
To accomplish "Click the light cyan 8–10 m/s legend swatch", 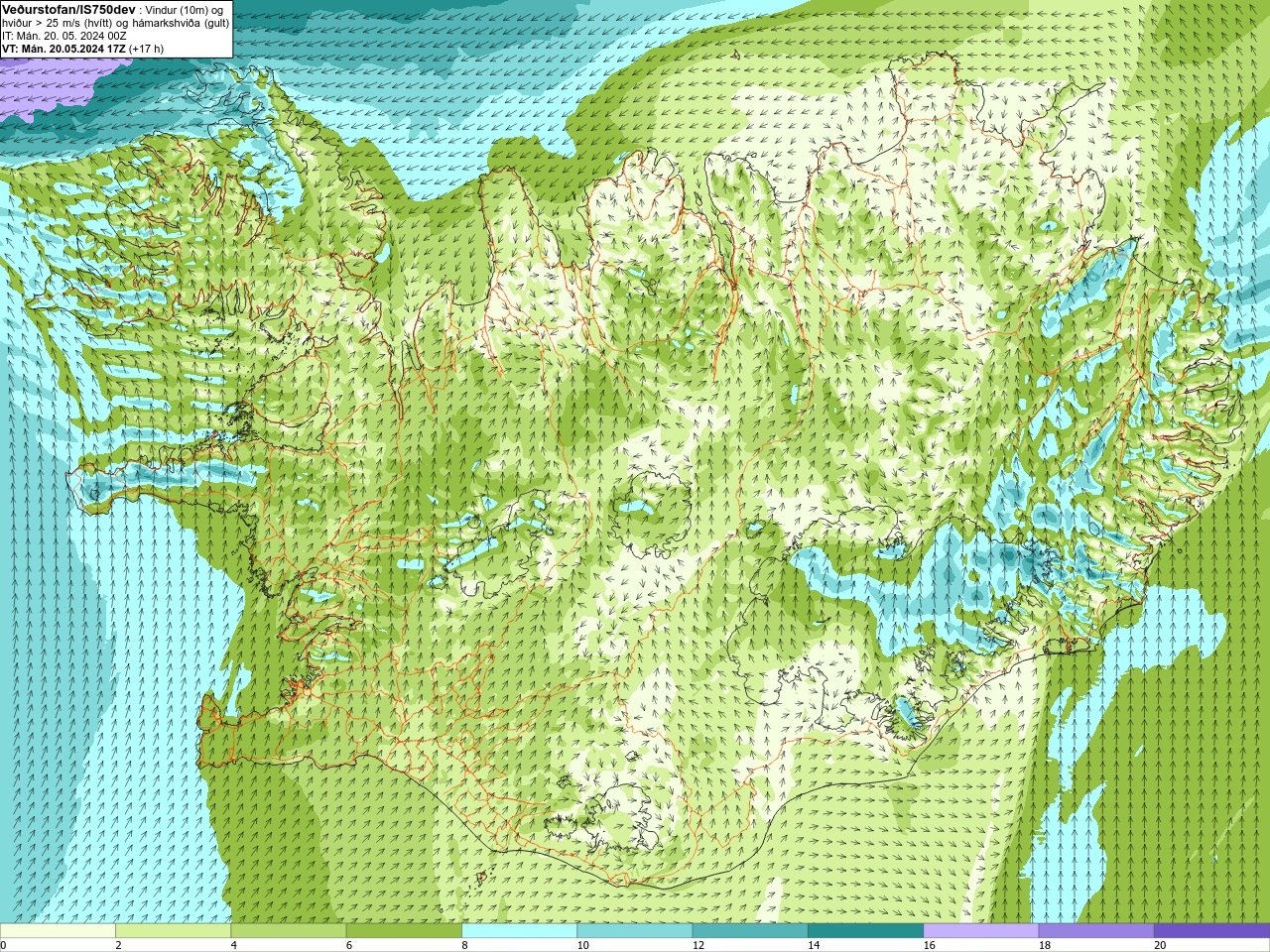I will click(519, 931).
